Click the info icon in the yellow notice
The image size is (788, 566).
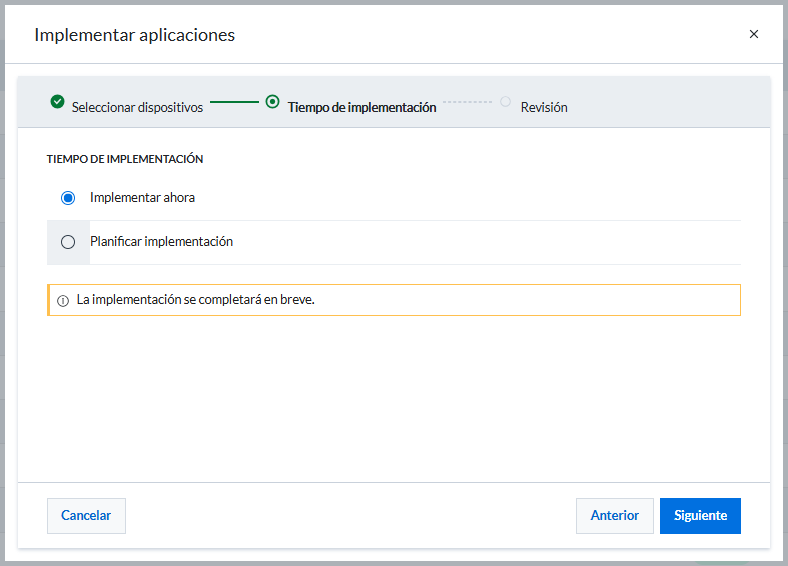pyautogui.click(x=63, y=301)
